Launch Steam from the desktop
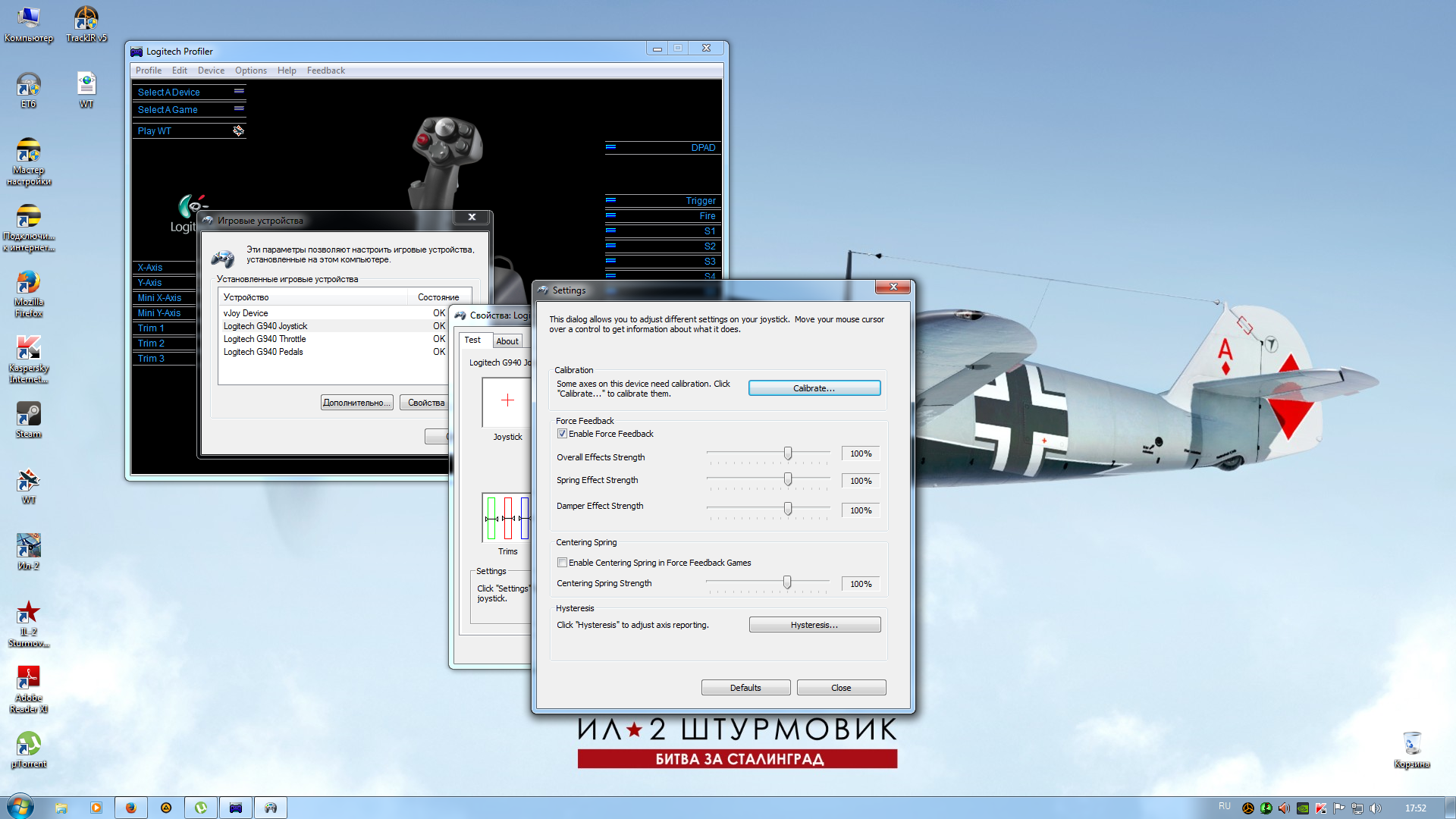 28,419
